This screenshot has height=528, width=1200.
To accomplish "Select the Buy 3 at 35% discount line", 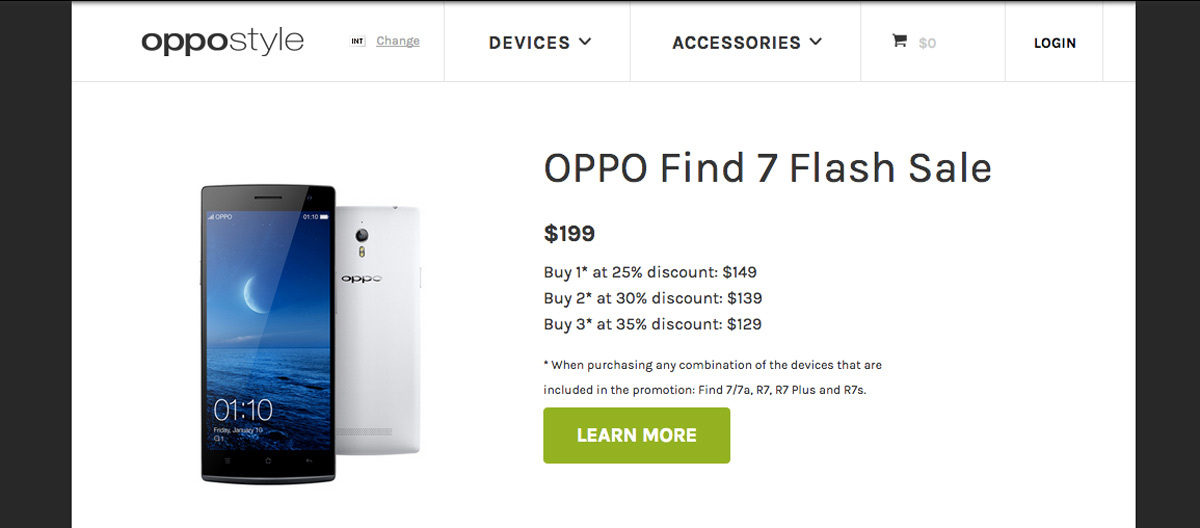I will point(653,324).
